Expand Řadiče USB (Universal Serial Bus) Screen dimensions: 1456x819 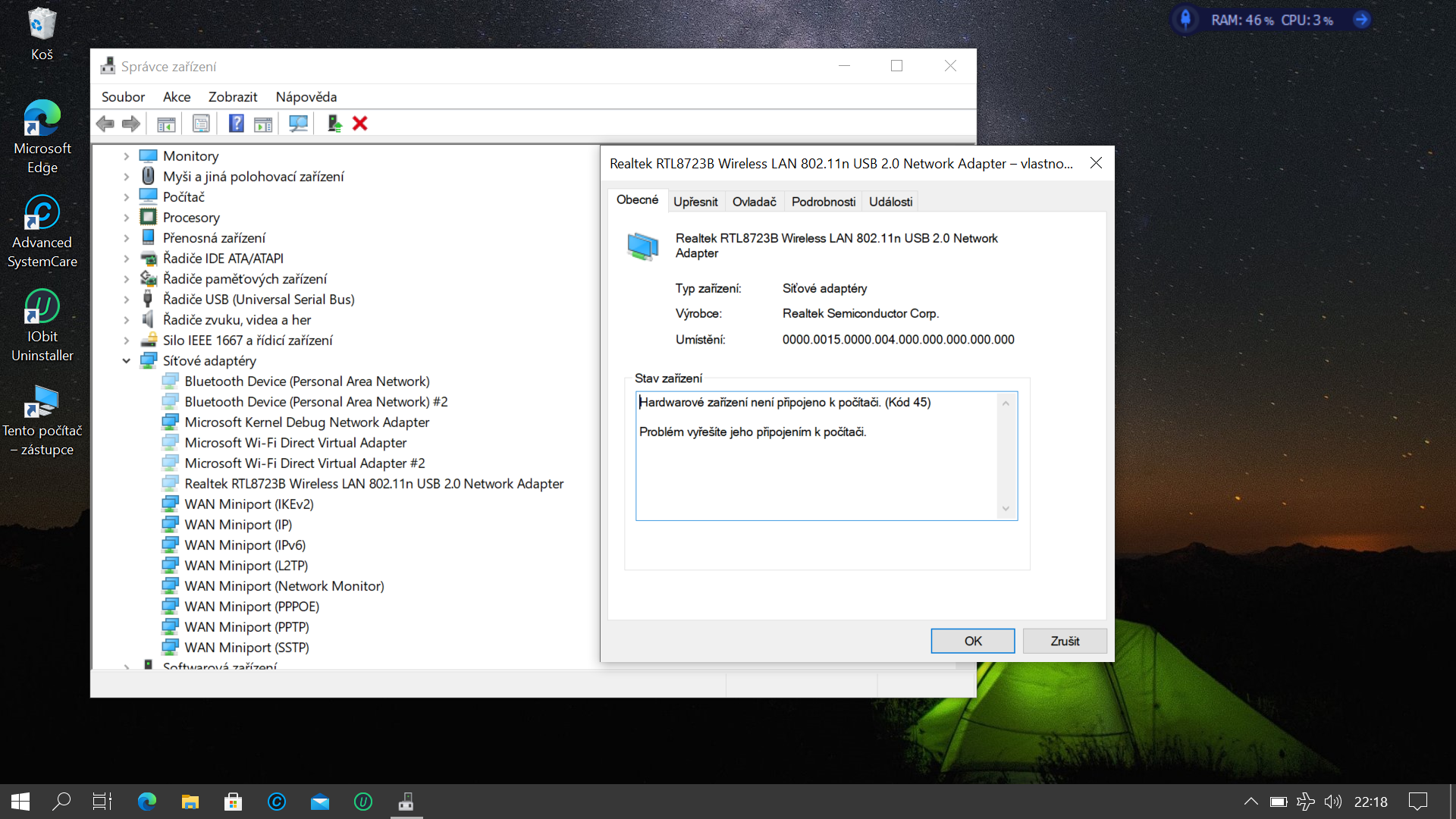[127, 300]
